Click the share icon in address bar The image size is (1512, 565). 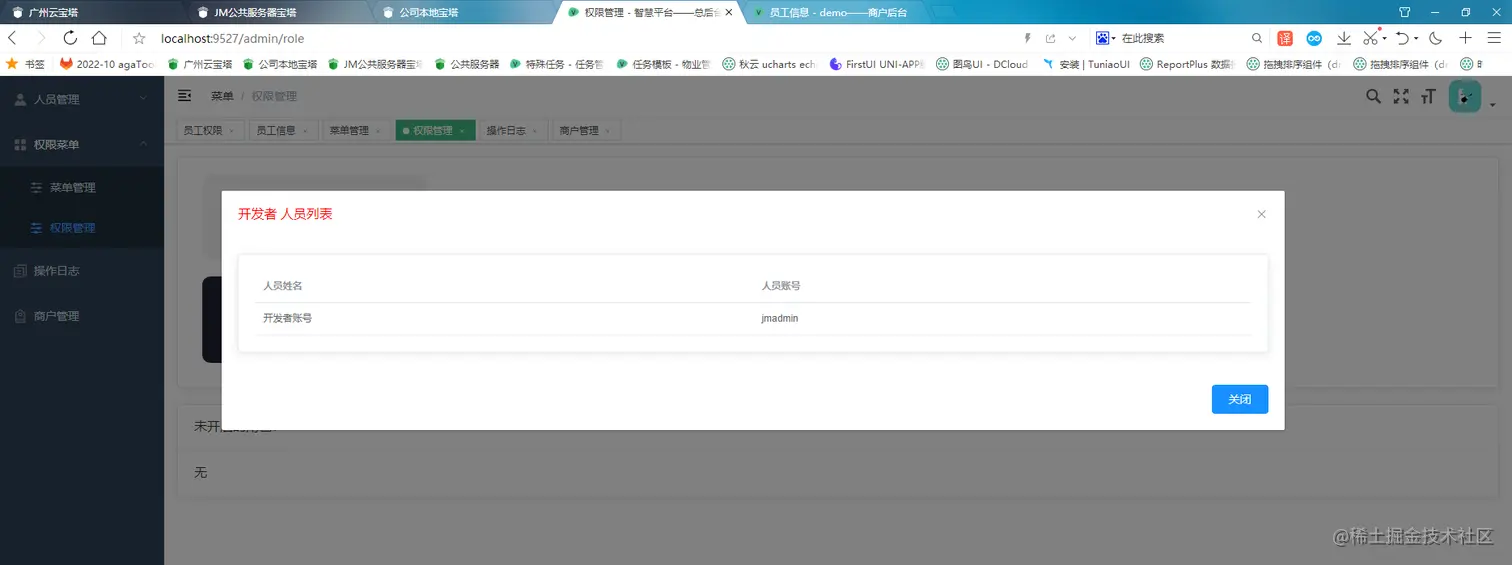click(1050, 38)
